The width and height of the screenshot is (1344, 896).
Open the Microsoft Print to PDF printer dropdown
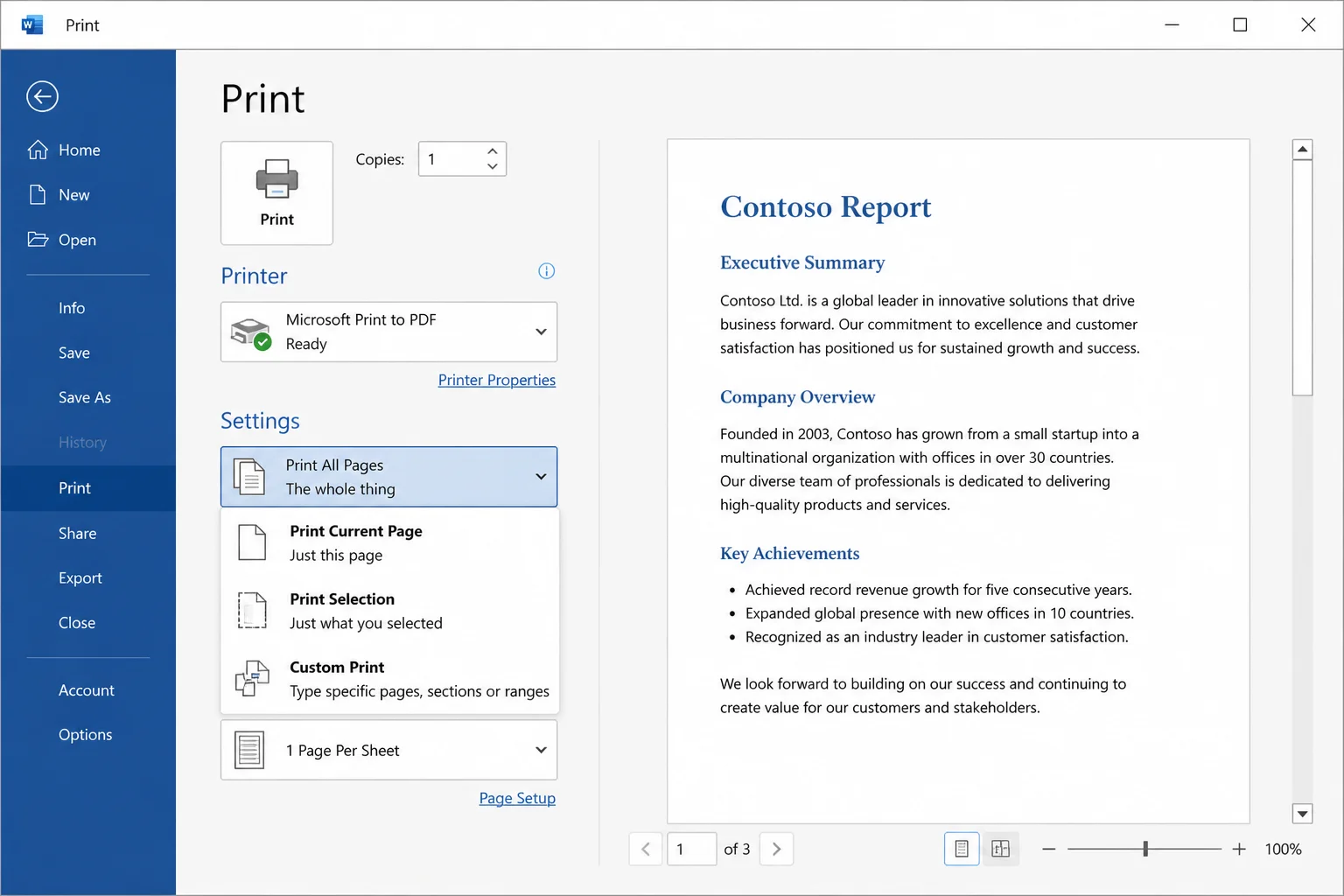(x=388, y=332)
